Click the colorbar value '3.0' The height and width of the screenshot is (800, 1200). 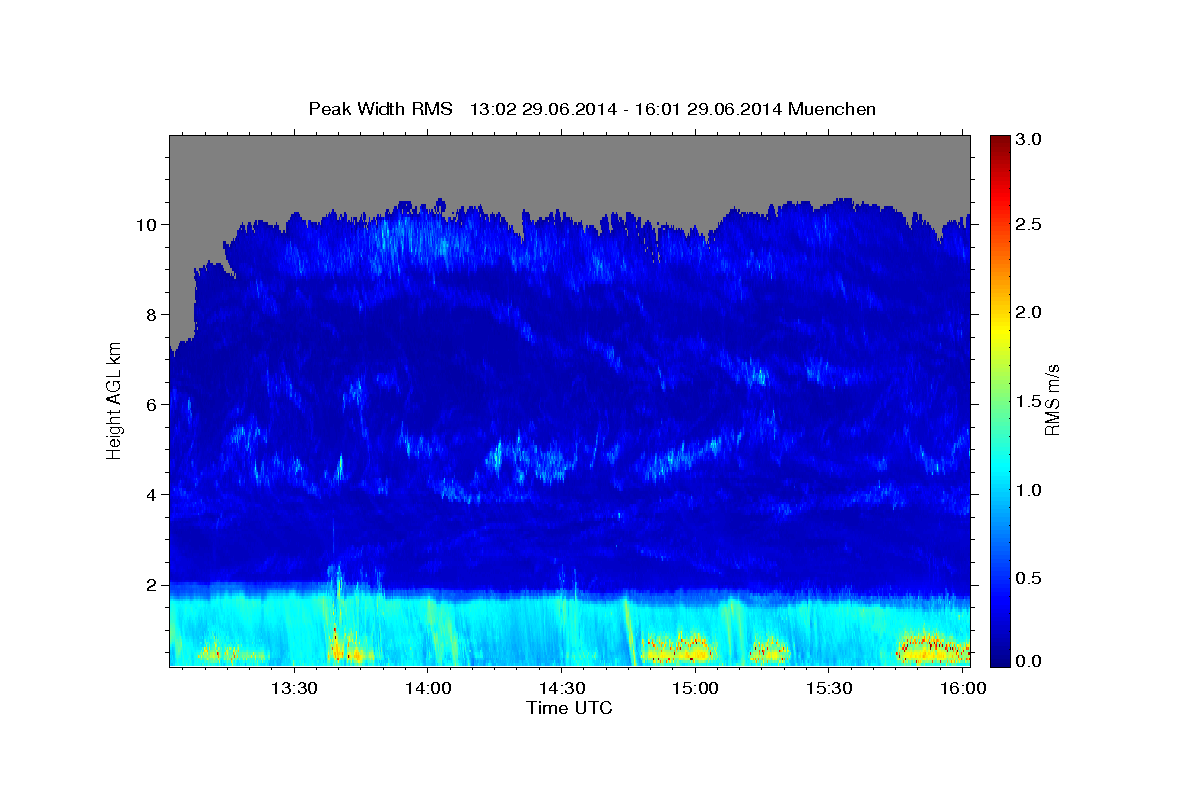(1029, 140)
